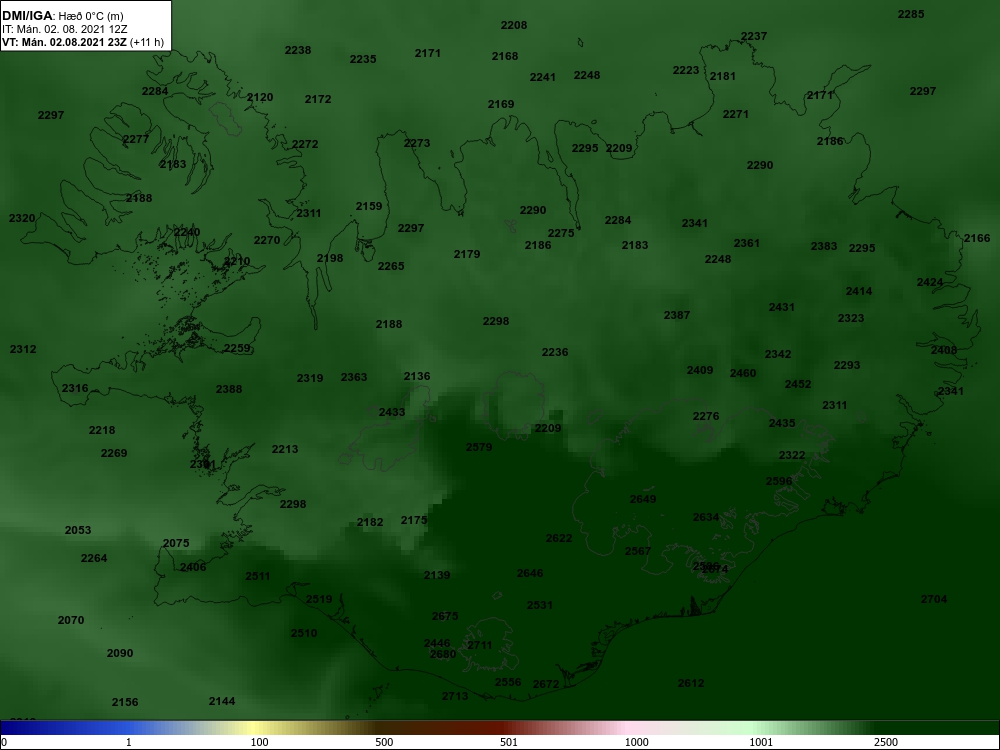Click the legend label 100

pos(260,742)
